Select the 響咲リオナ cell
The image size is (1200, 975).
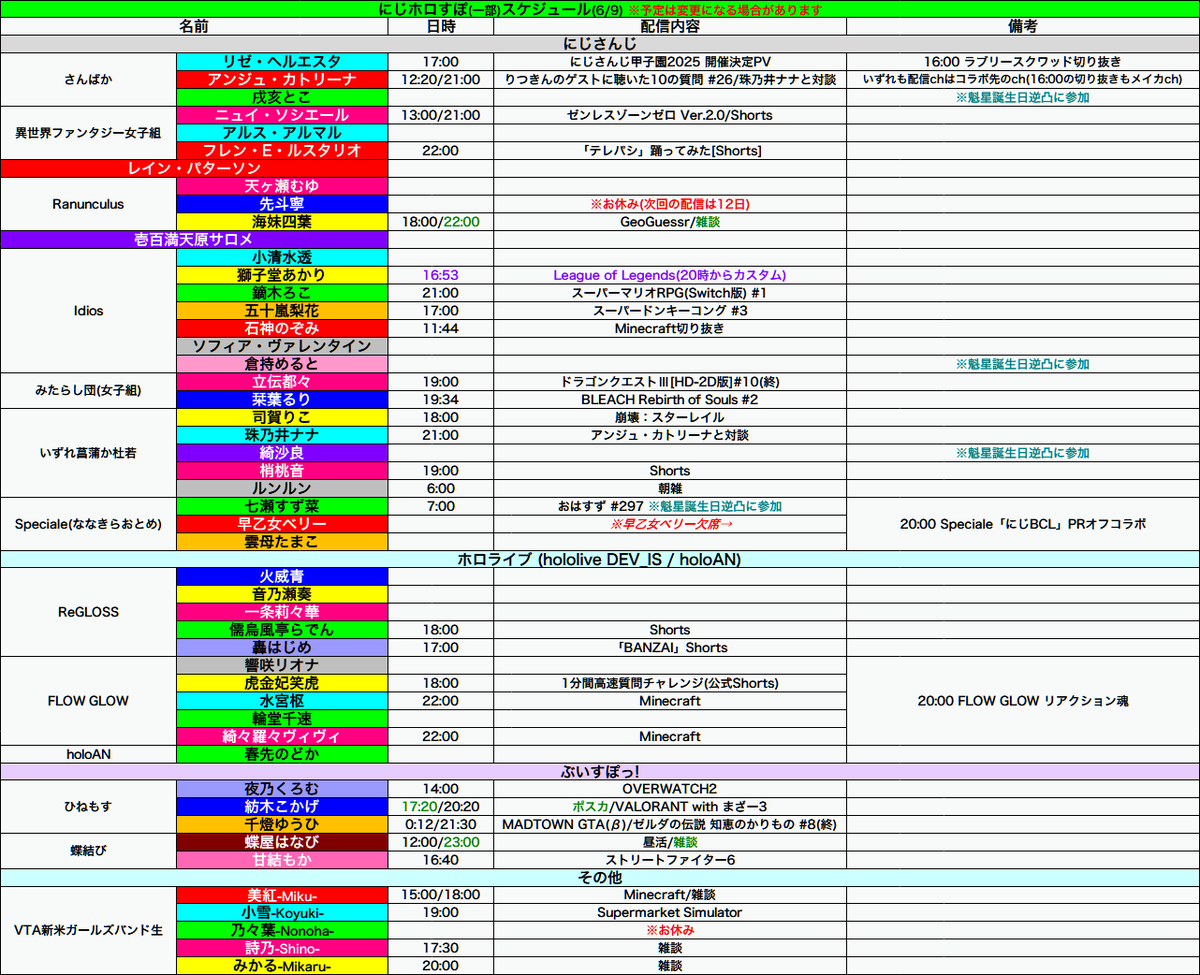click(x=282, y=665)
